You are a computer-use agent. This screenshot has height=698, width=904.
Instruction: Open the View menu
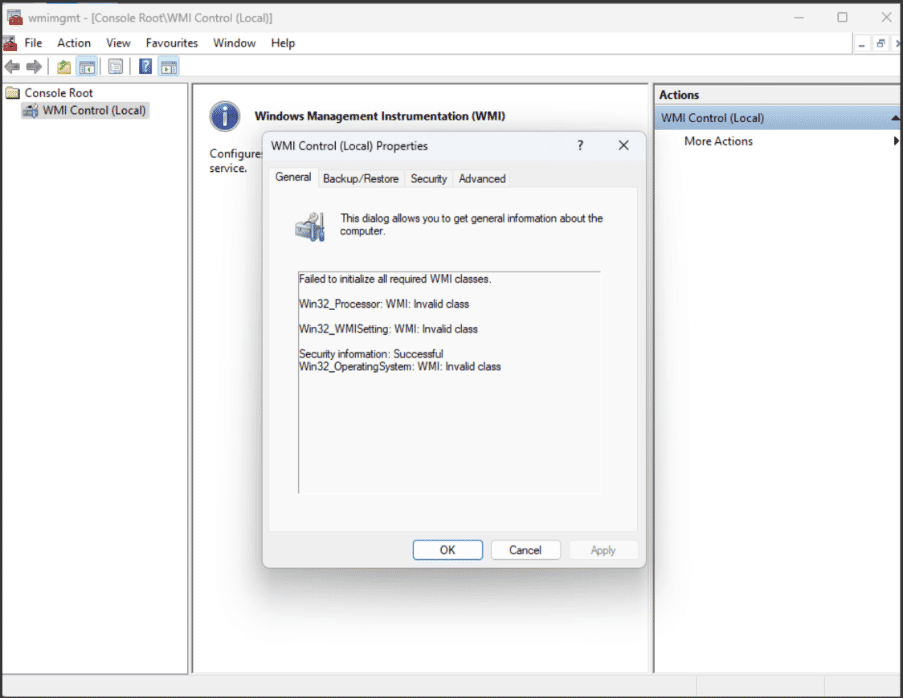coord(118,43)
